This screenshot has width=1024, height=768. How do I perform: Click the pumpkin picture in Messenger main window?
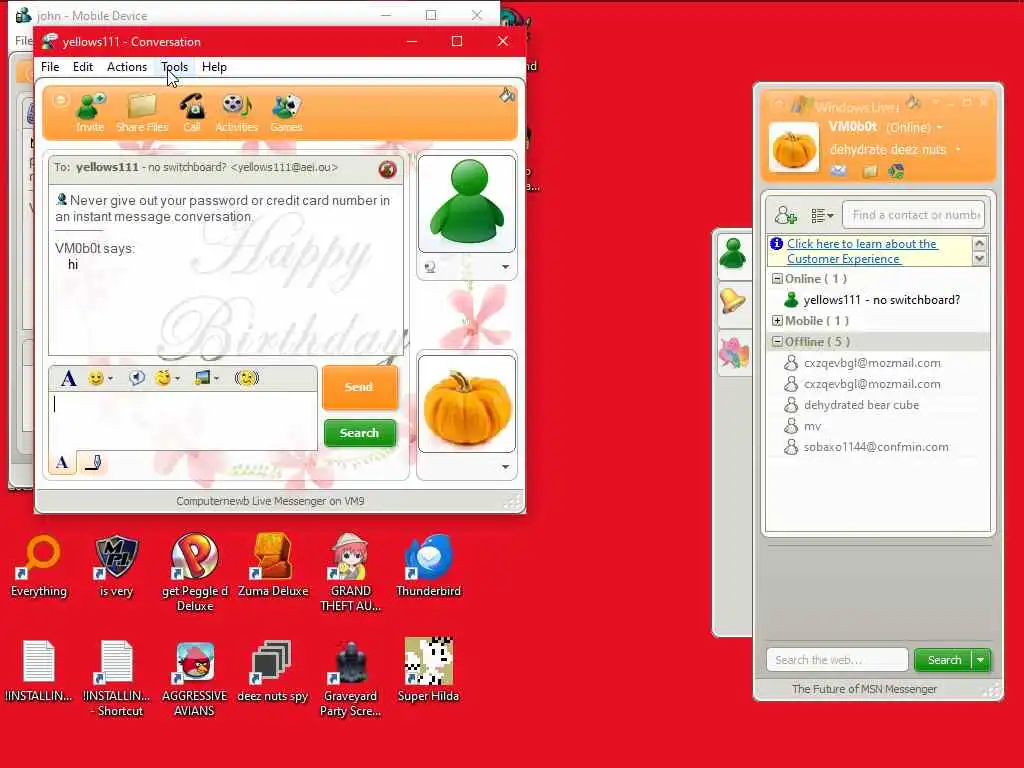pos(794,148)
